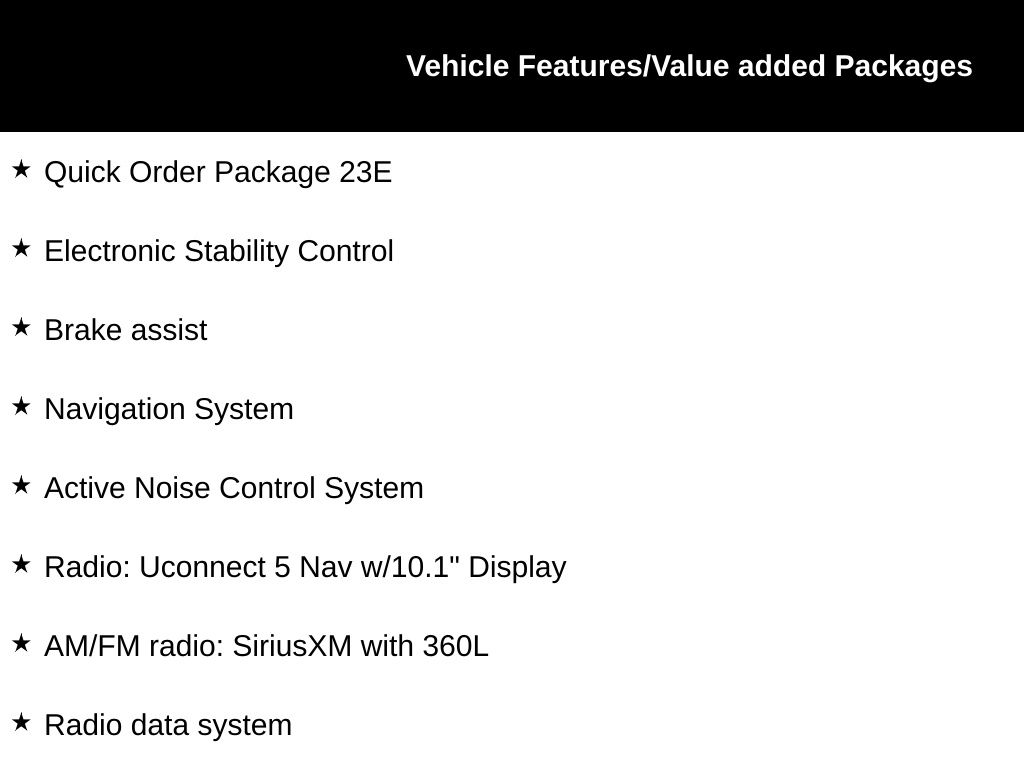Click the star next to Electronic Stability Control
This screenshot has width=1024, height=768.
click(21, 249)
